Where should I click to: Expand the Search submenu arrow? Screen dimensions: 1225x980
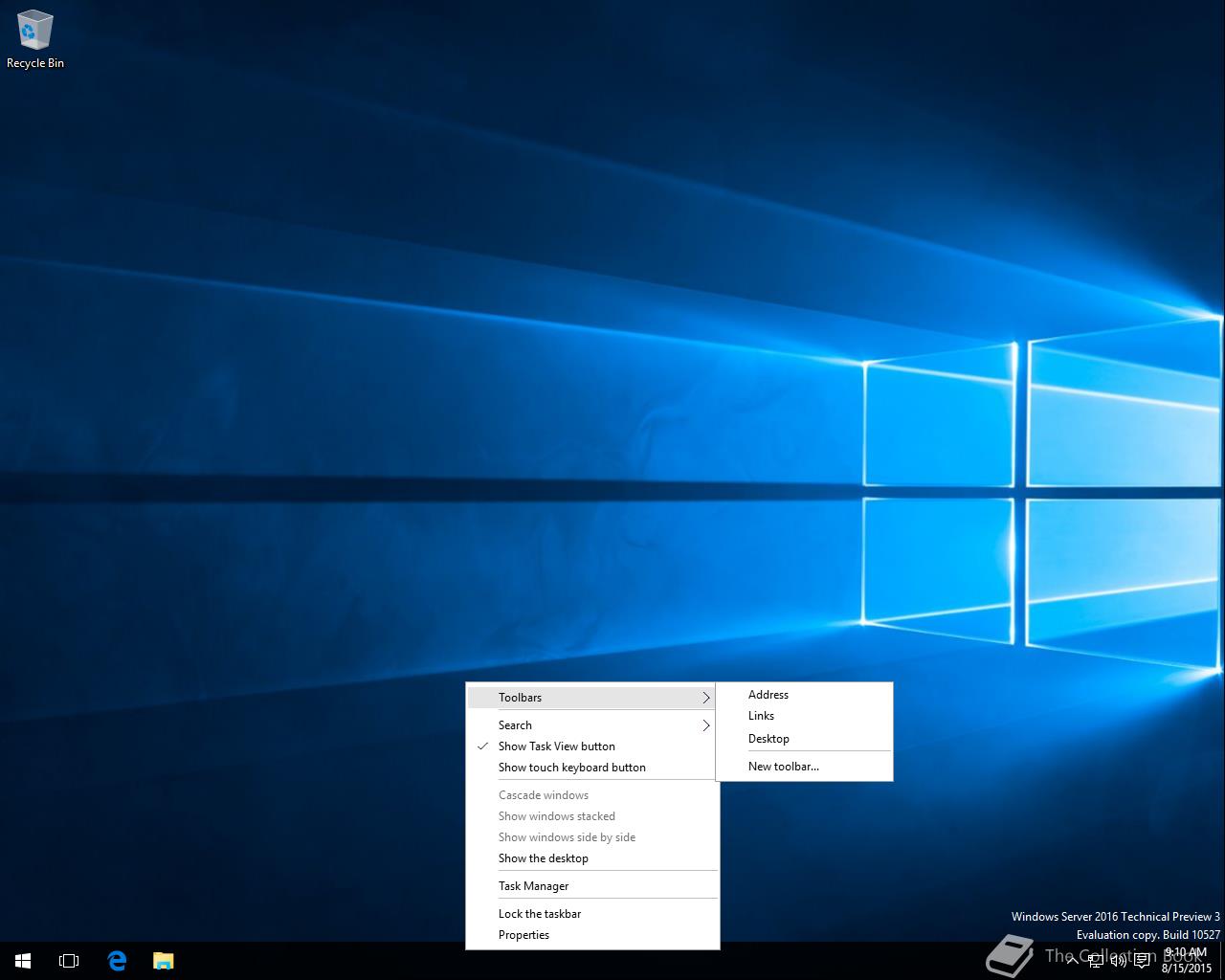[706, 725]
